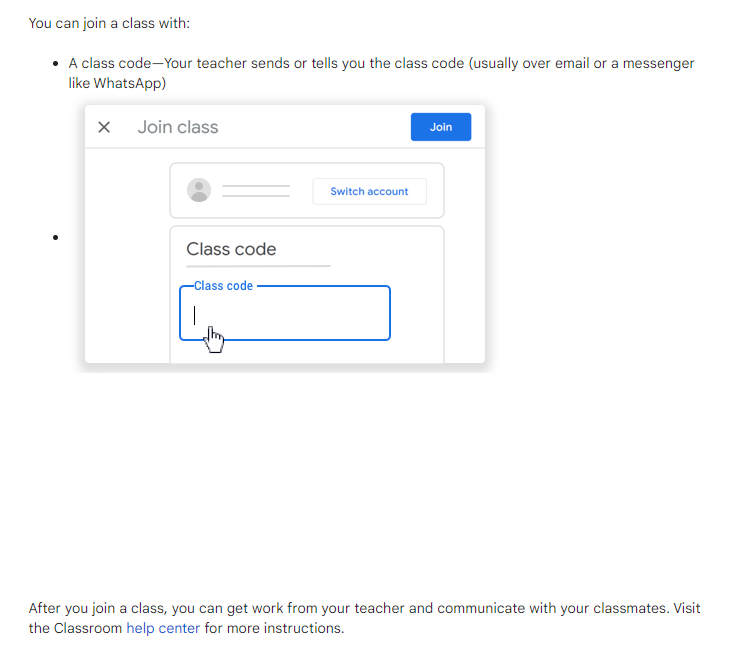This screenshot has width=755, height=657.
Task: Click the hand pointer cursor icon
Action: pos(214,339)
